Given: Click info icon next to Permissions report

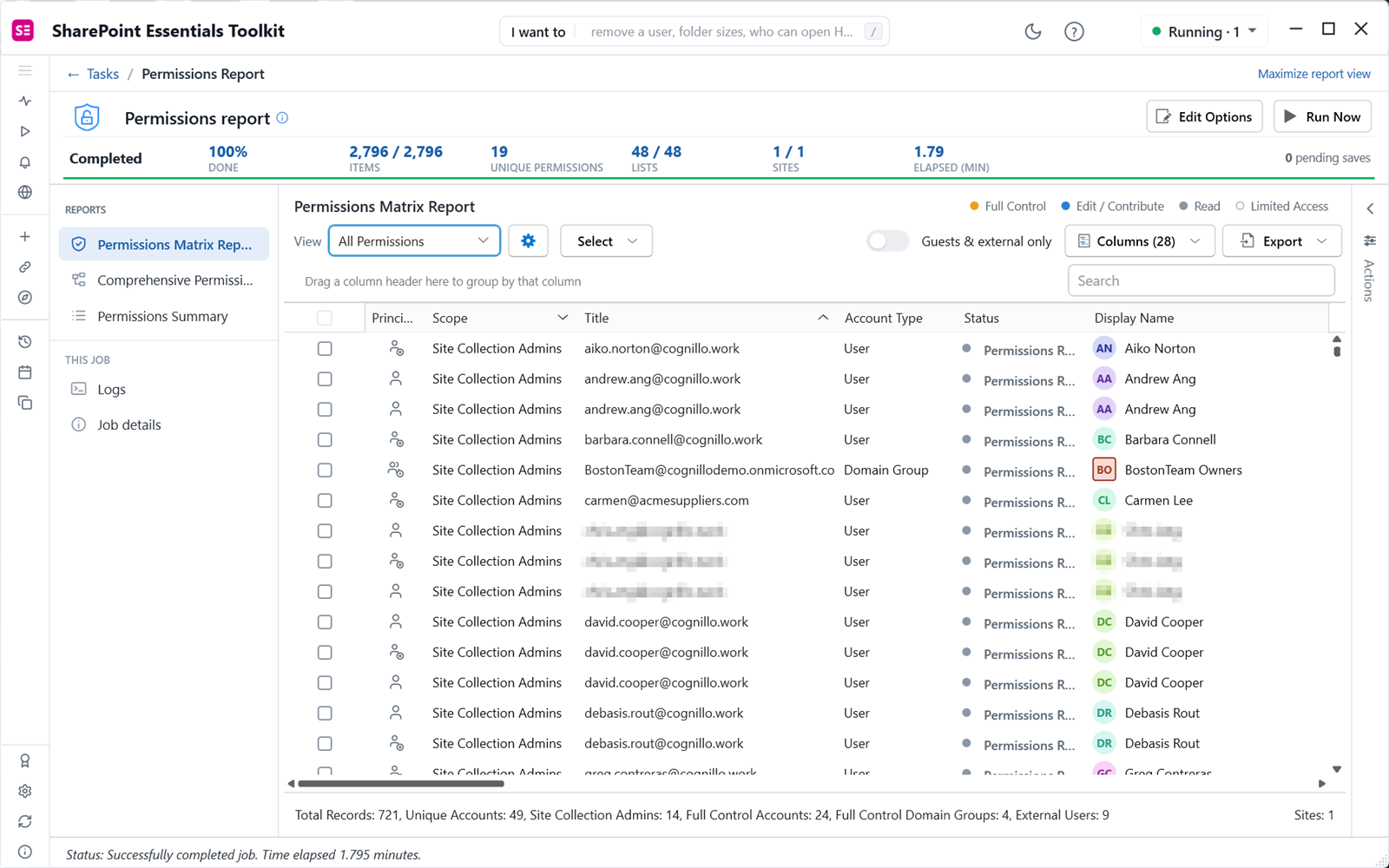Looking at the screenshot, I should point(282,118).
